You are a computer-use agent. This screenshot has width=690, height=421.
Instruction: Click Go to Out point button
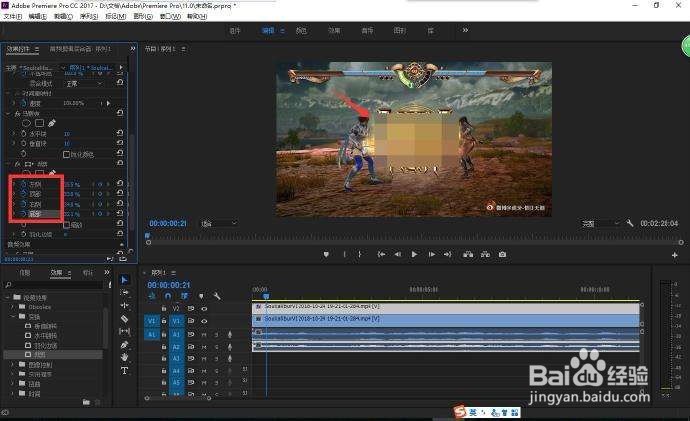448,254
